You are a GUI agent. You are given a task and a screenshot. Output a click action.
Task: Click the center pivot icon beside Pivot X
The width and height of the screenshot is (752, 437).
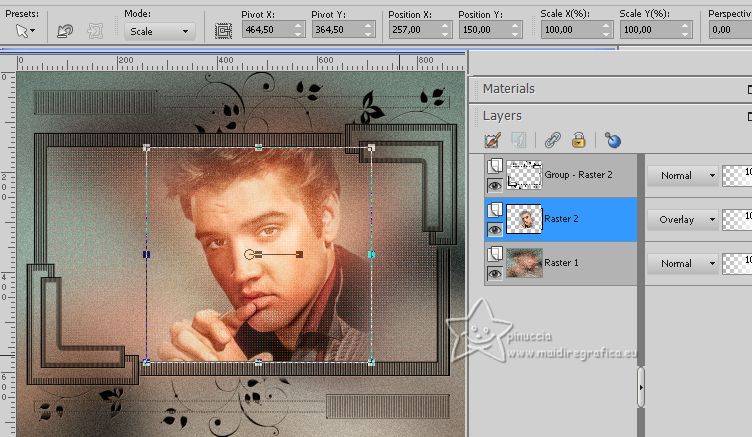coord(223,31)
